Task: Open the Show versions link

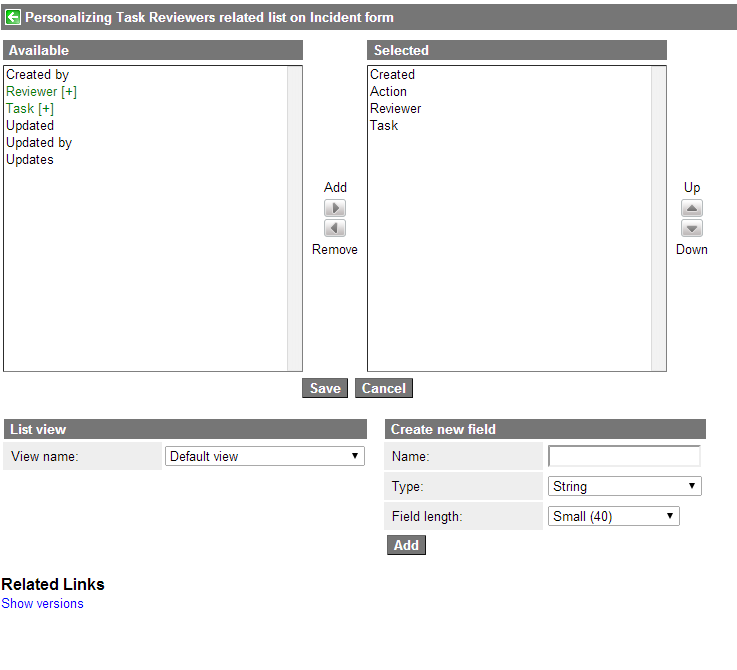Action: 42,604
